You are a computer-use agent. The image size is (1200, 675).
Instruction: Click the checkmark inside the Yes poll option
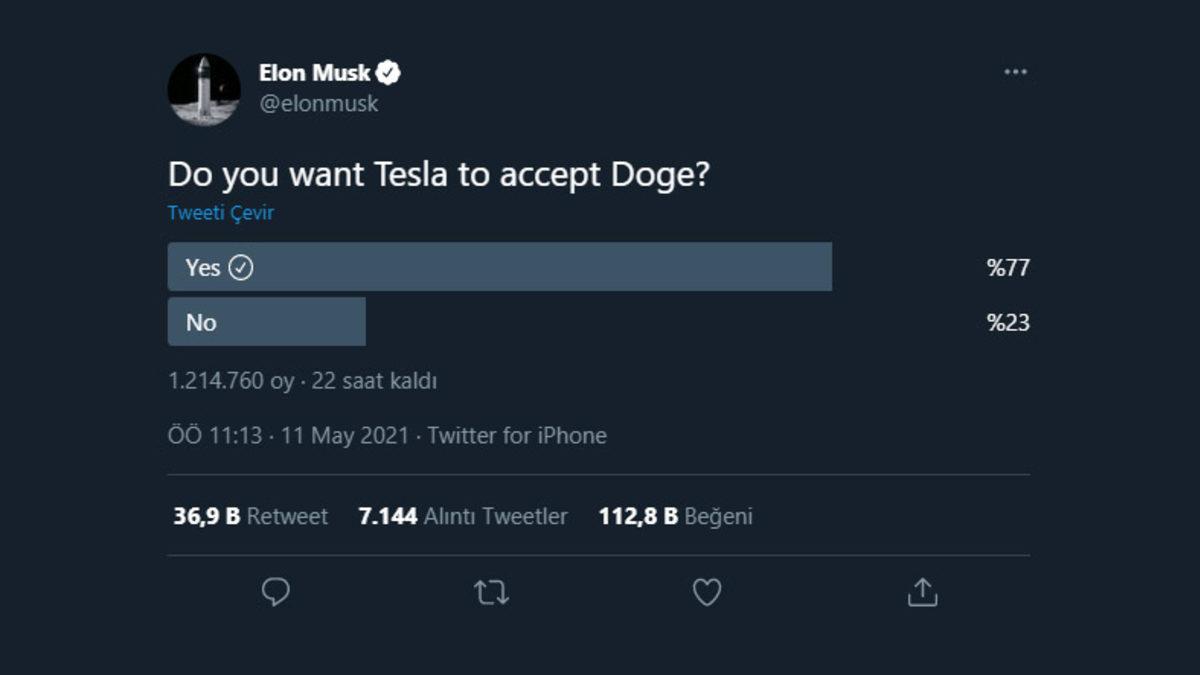pyautogui.click(x=240, y=267)
